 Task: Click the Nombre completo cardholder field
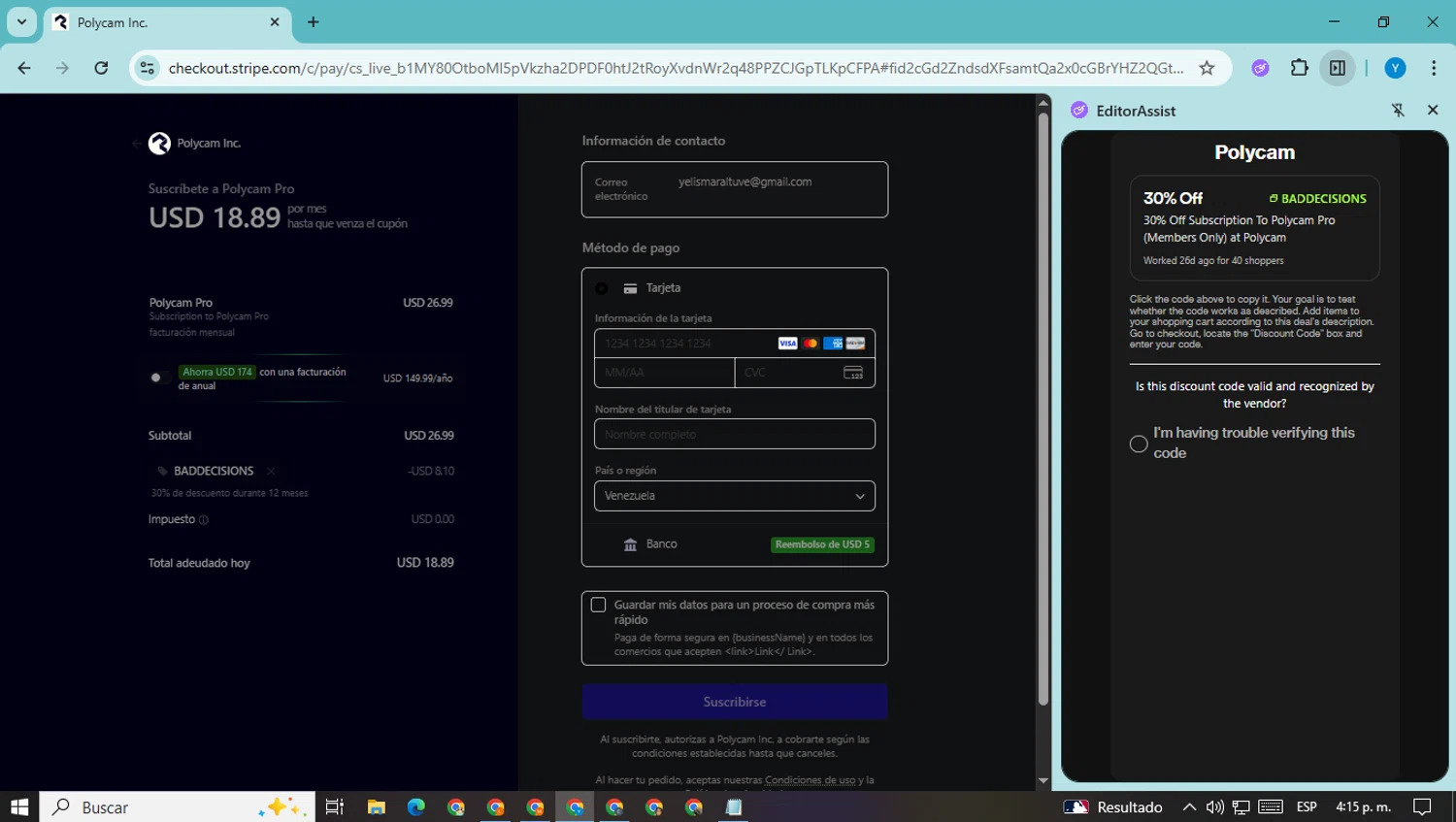tap(735, 434)
